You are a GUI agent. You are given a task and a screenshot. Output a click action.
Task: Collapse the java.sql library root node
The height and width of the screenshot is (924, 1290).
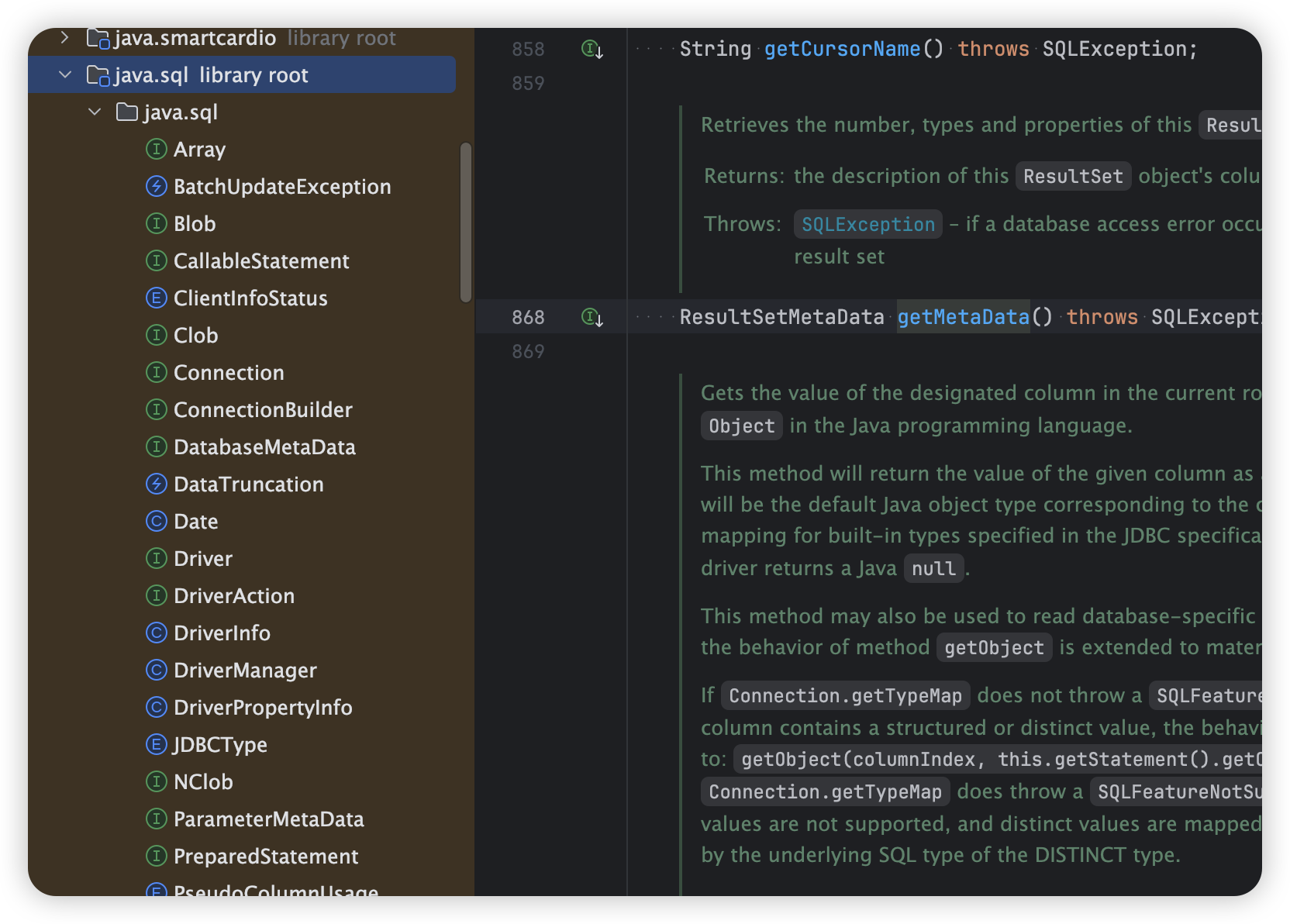[65, 74]
